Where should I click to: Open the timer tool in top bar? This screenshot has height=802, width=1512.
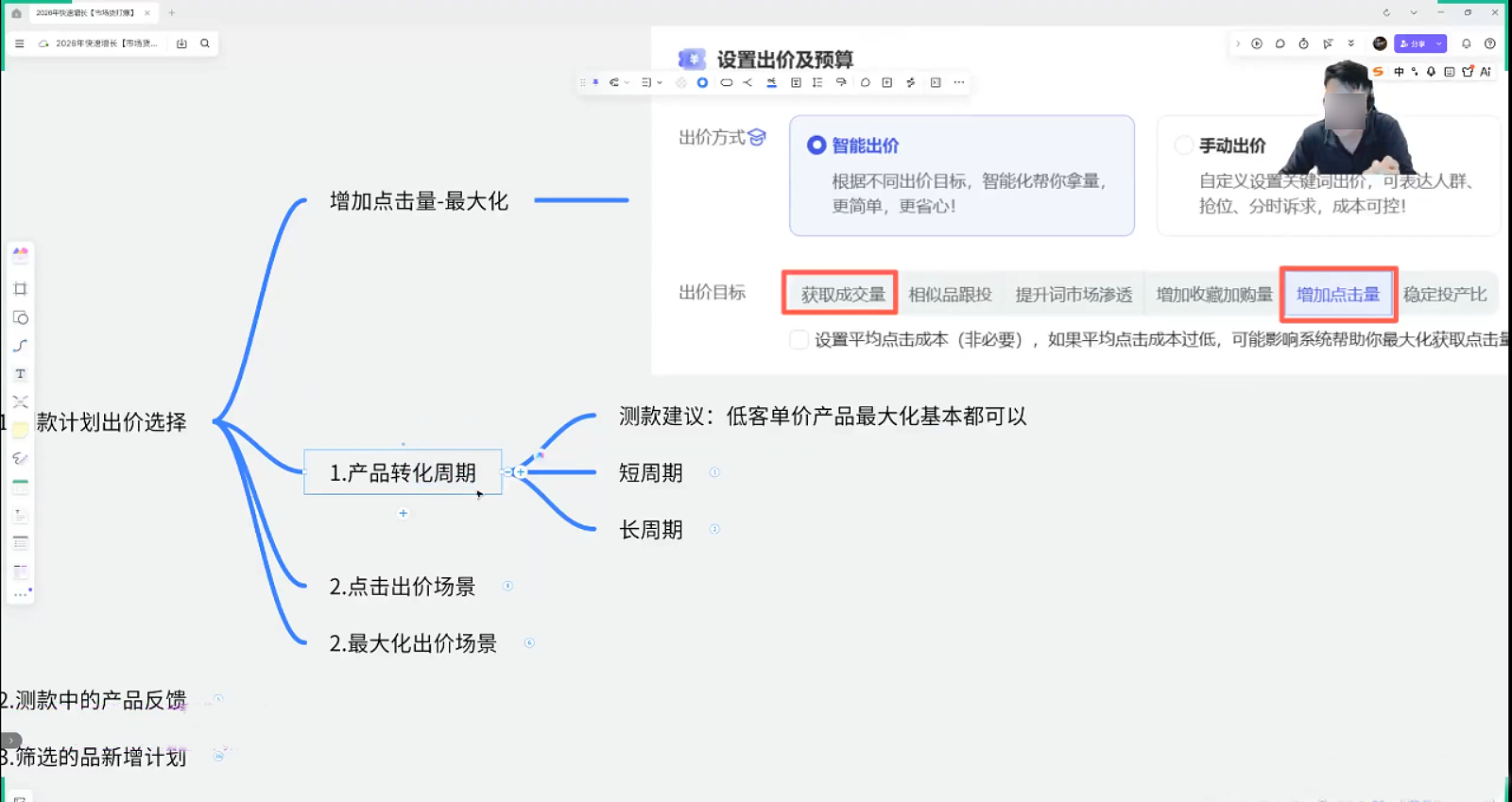tap(1303, 43)
